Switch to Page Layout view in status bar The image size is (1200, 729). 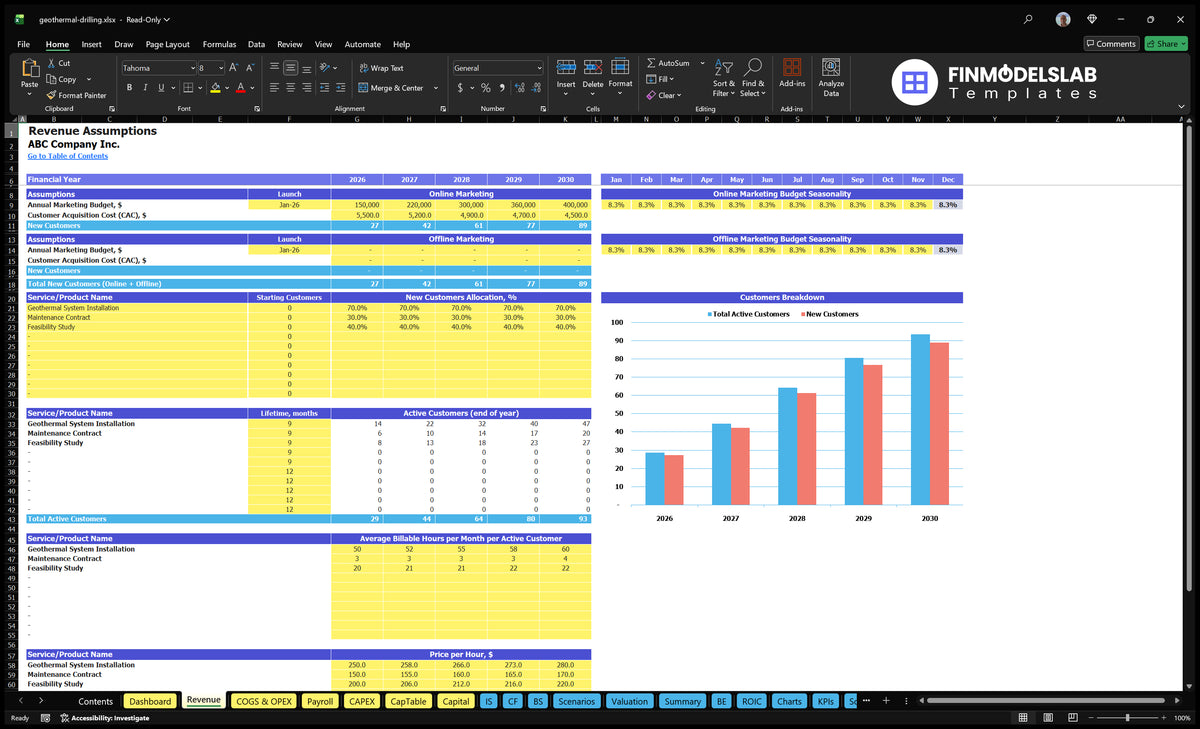(x=1046, y=718)
